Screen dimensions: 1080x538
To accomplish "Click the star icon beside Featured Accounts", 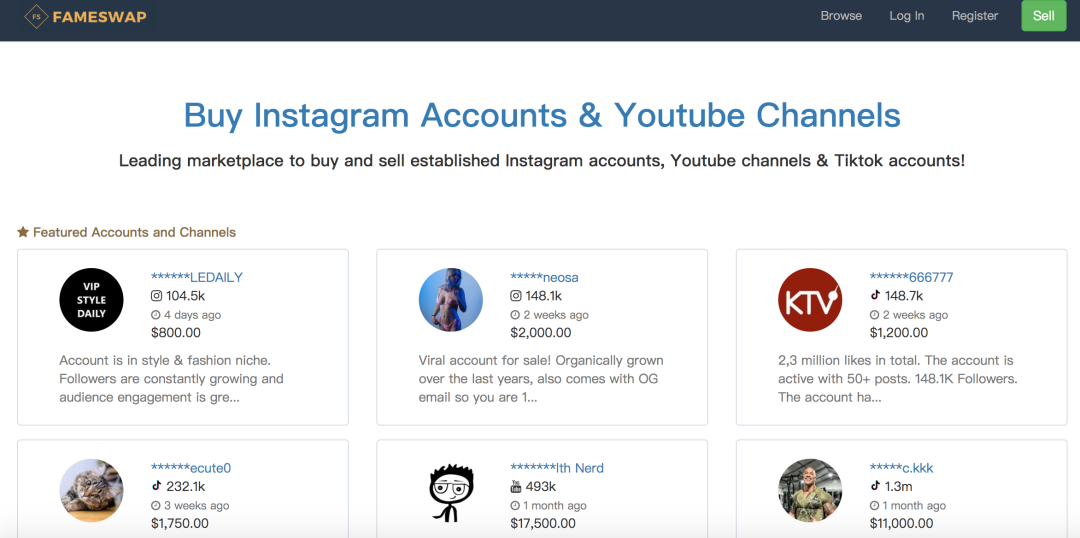I will point(23,232).
